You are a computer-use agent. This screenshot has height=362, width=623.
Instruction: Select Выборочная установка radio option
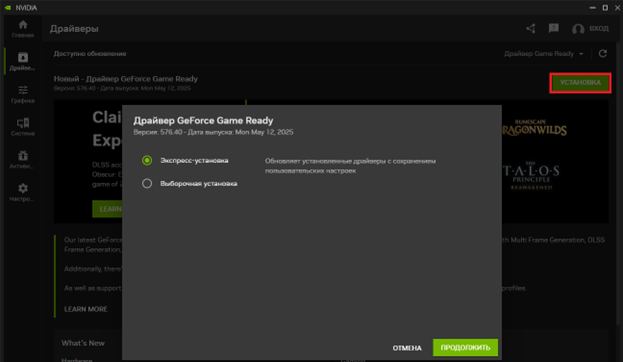click(147, 183)
